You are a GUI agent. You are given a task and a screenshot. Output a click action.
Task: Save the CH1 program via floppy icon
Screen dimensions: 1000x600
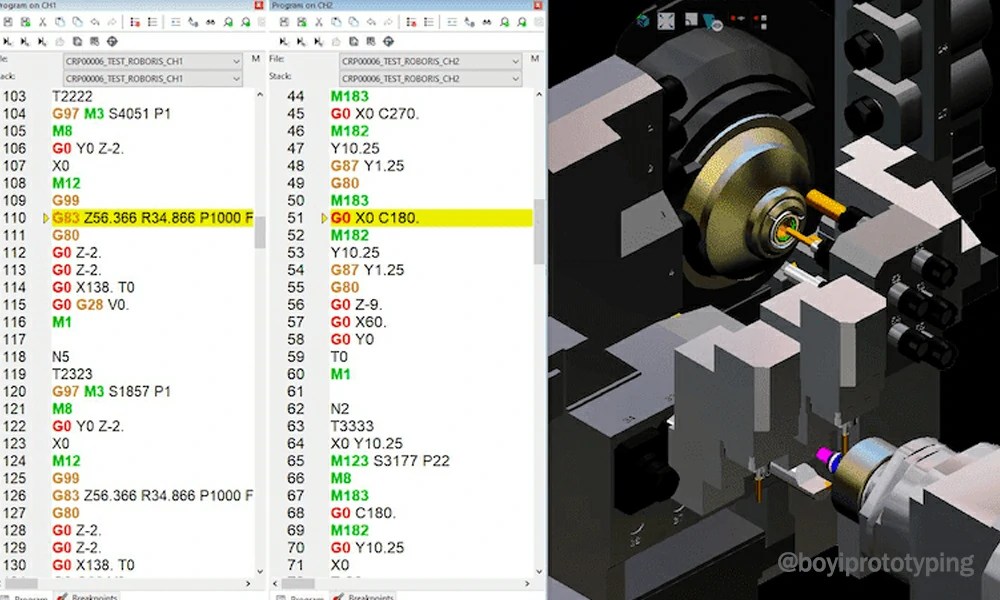[x=8, y=22]
